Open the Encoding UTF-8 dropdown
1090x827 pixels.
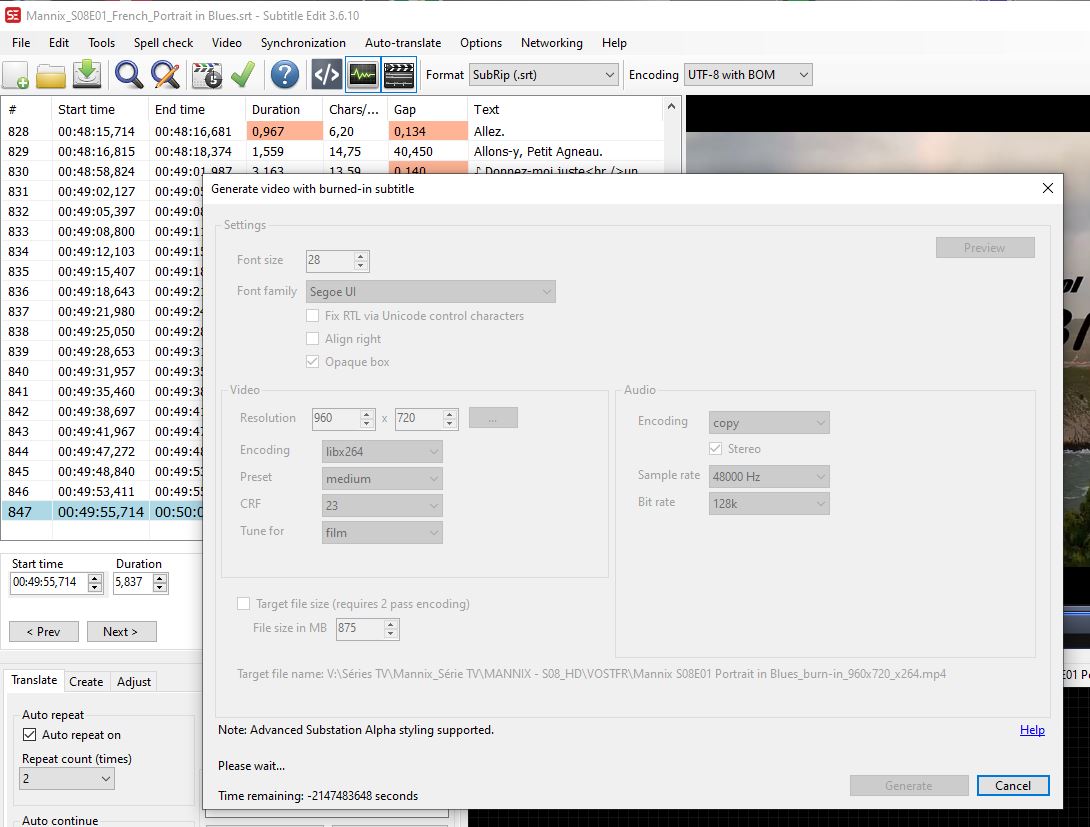point(748,74)
